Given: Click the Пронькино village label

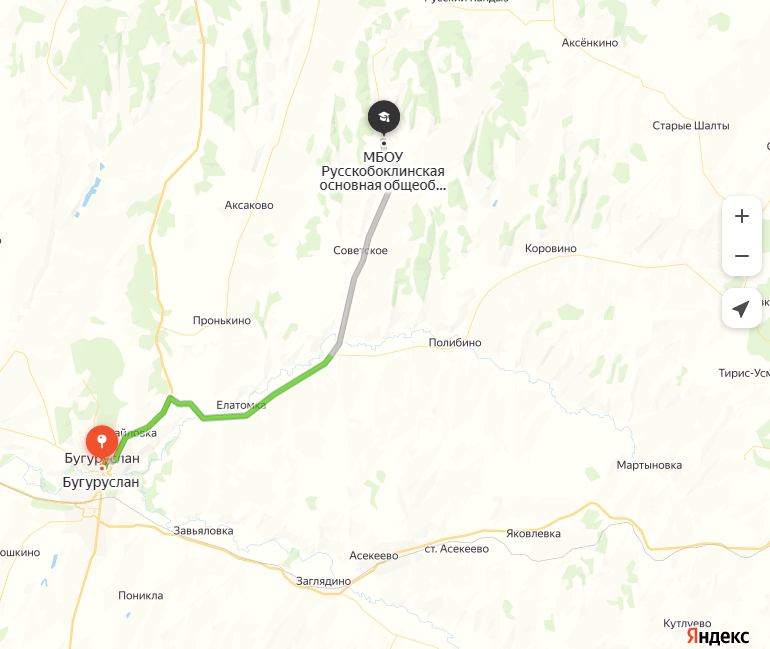Looking at the screenshot, I should [x=222, y=321].
